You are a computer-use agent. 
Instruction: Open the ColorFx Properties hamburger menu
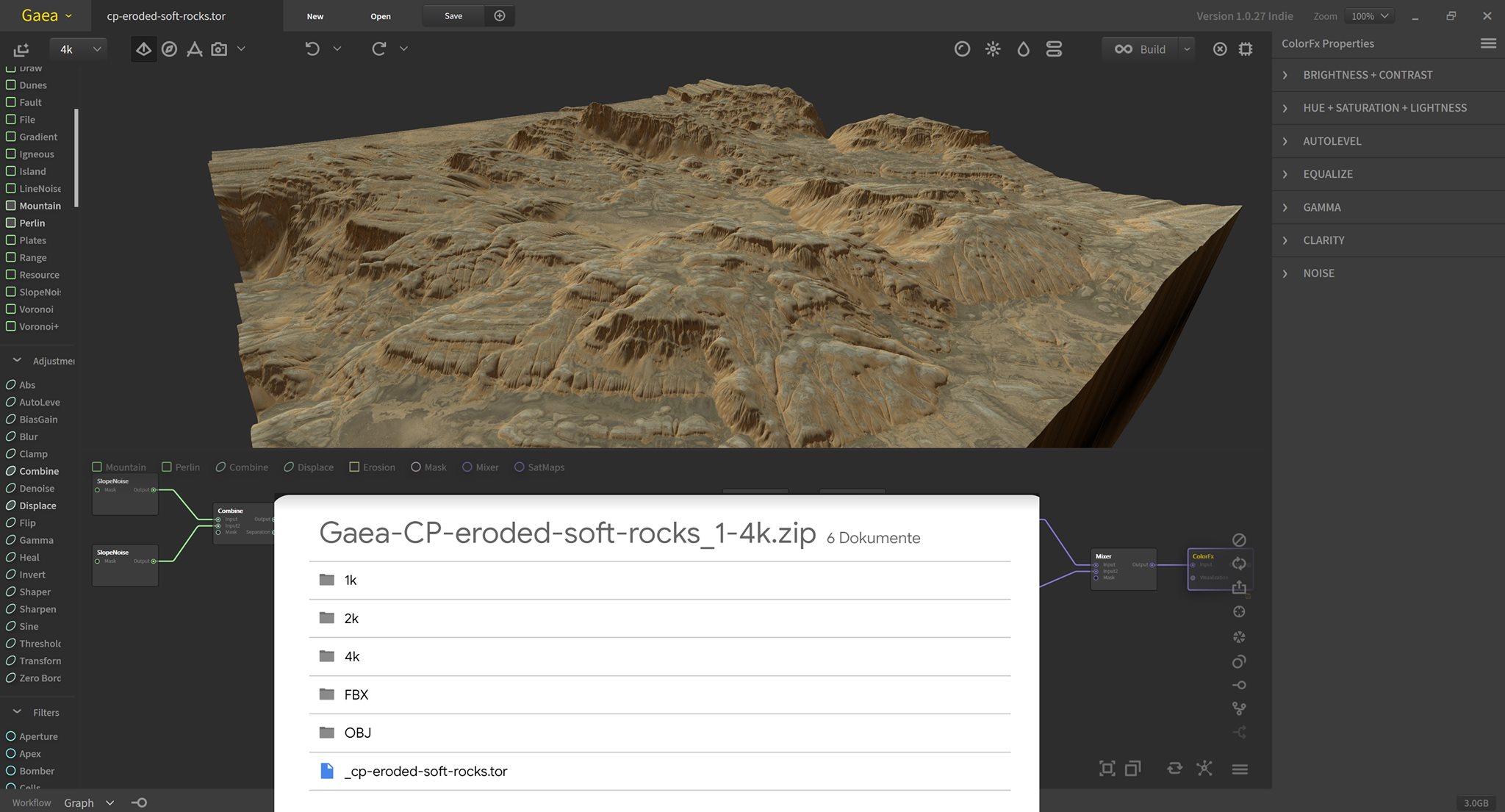(x=1488, y=43)
